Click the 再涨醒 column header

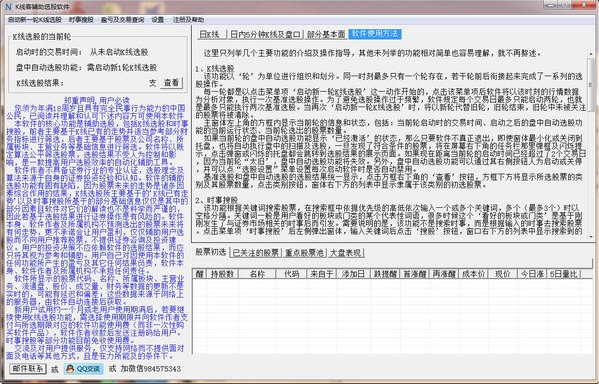click(x=444, y=274)
